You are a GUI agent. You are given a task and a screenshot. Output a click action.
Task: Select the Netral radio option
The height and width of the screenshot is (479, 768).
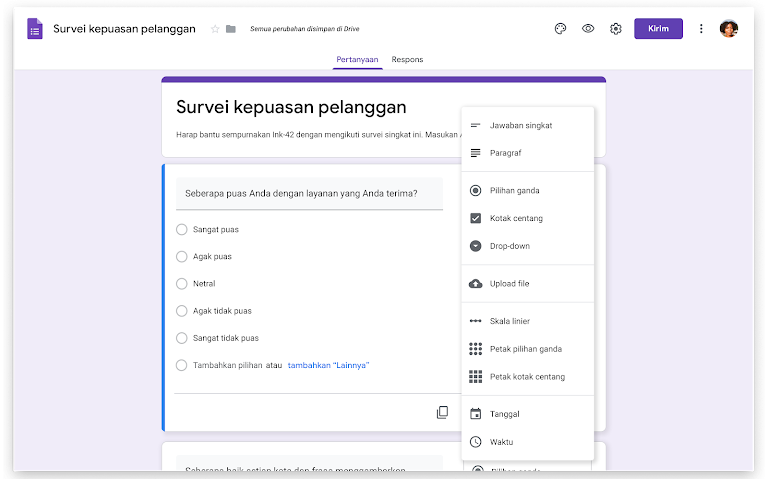coord(182,284)
